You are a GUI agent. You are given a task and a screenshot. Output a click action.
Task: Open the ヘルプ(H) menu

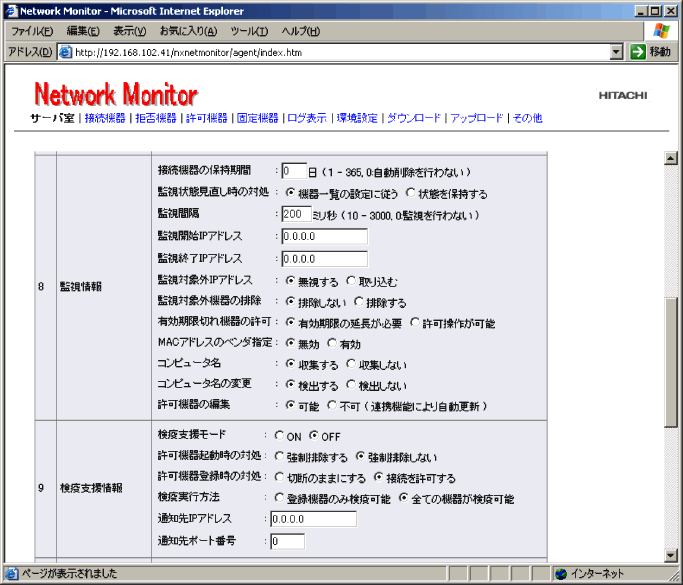coord(301,31)
